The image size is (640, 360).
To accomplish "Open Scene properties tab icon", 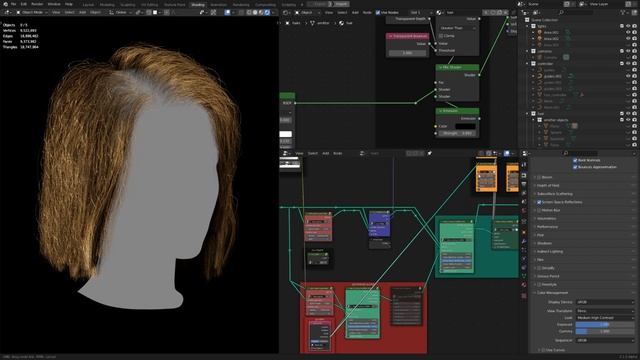I will (x=524, y=202).
